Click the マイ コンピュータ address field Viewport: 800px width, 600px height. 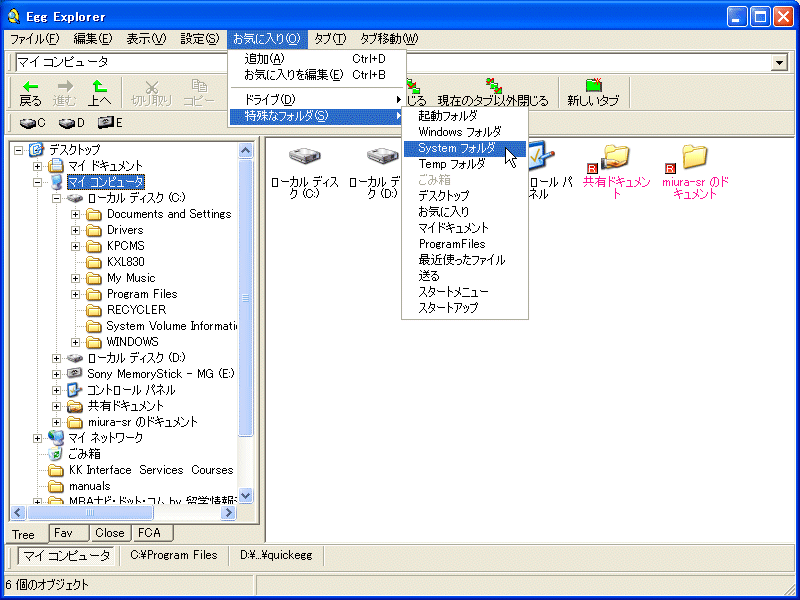(x=393, y=62)
